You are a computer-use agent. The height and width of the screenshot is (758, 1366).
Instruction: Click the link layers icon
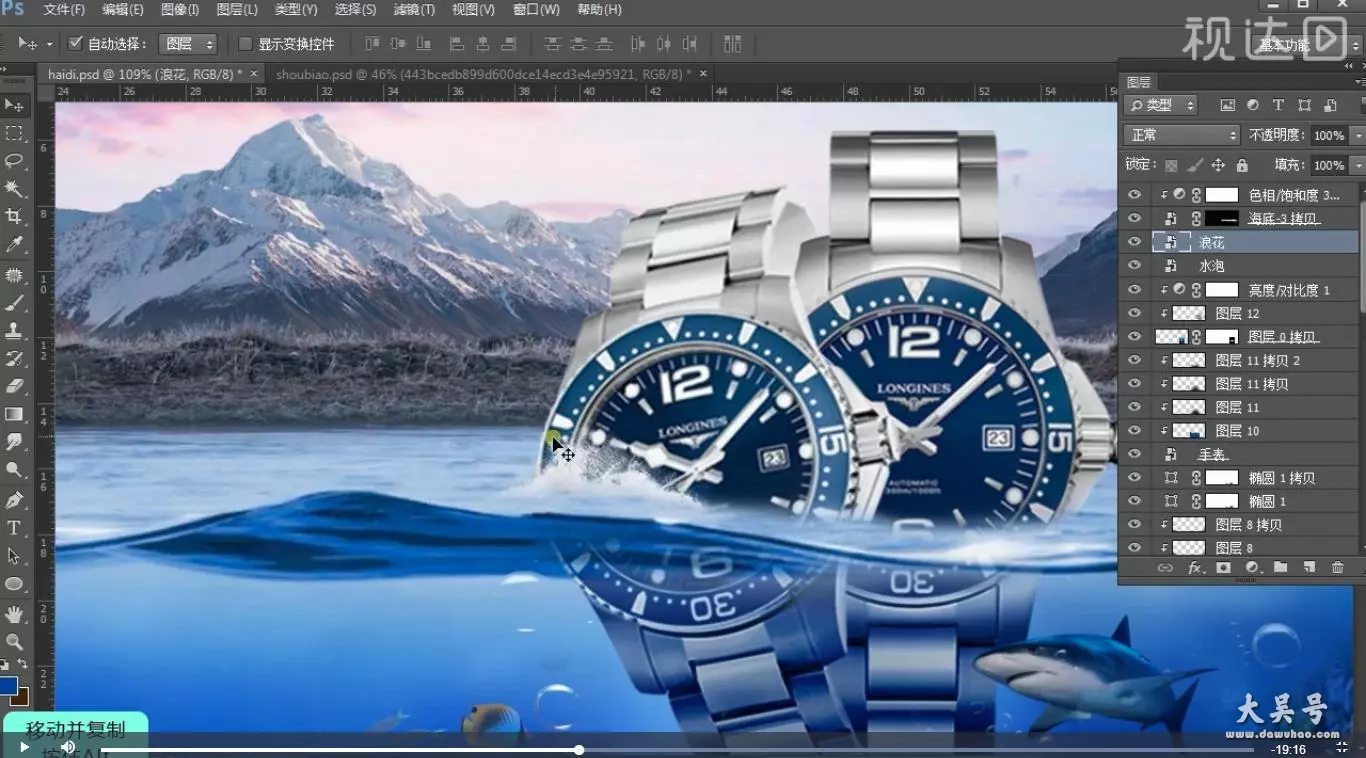(1165, 568)
